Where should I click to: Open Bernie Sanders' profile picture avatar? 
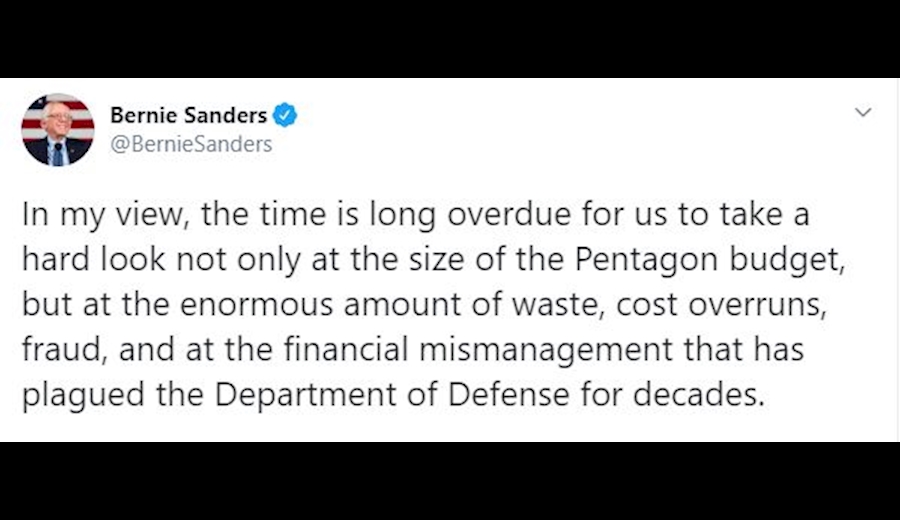tap(57, 130)
